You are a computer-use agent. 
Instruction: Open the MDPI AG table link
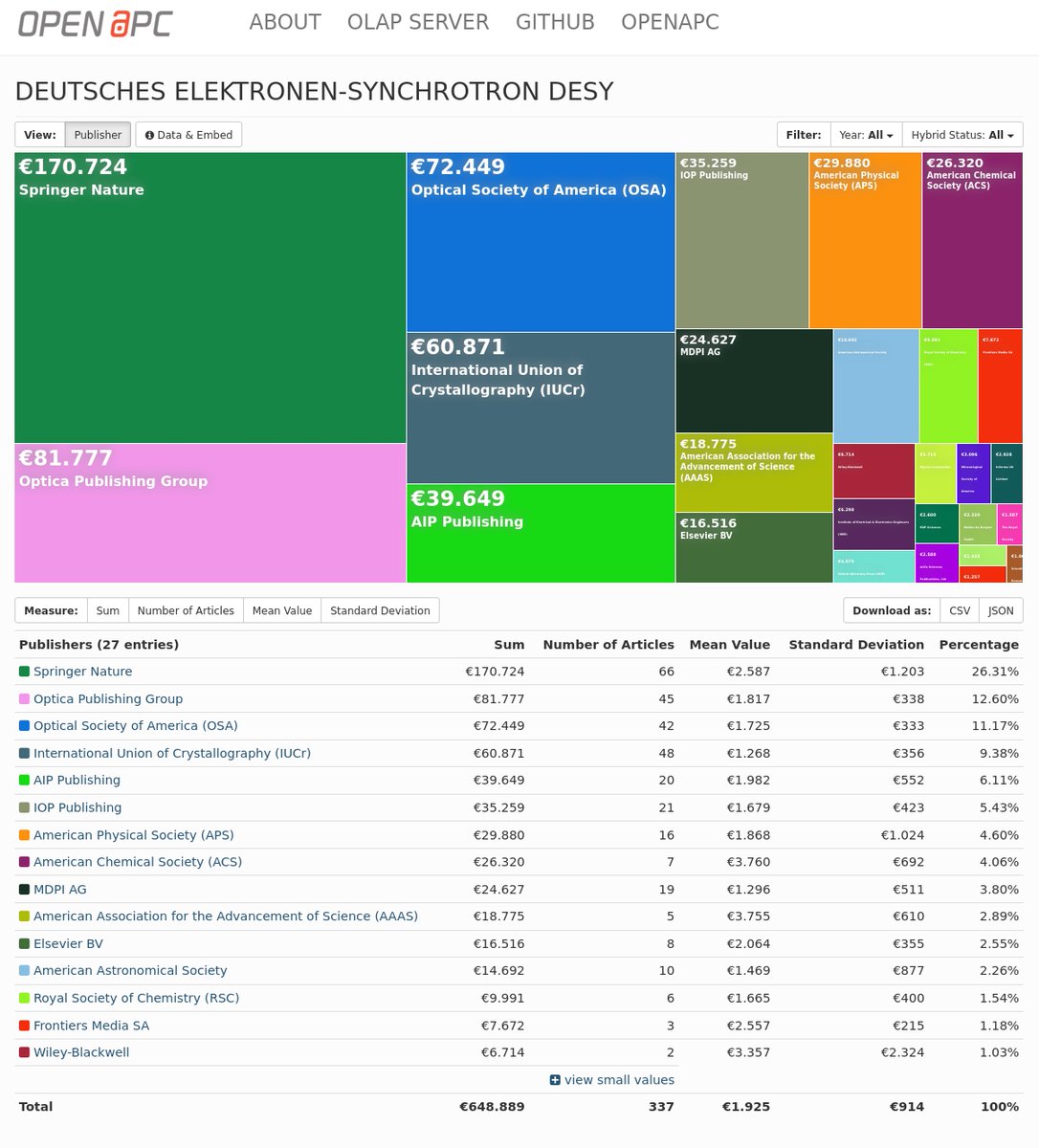click(60, 890)
